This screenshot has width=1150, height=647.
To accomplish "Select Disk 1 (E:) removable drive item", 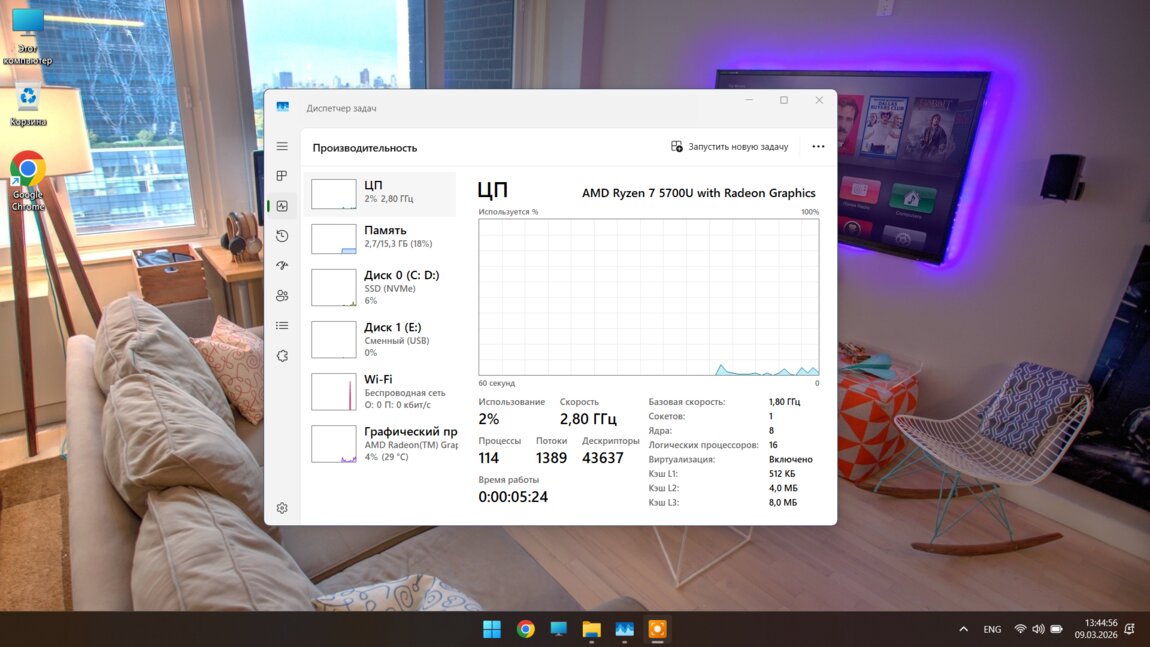I will [380, 339].
